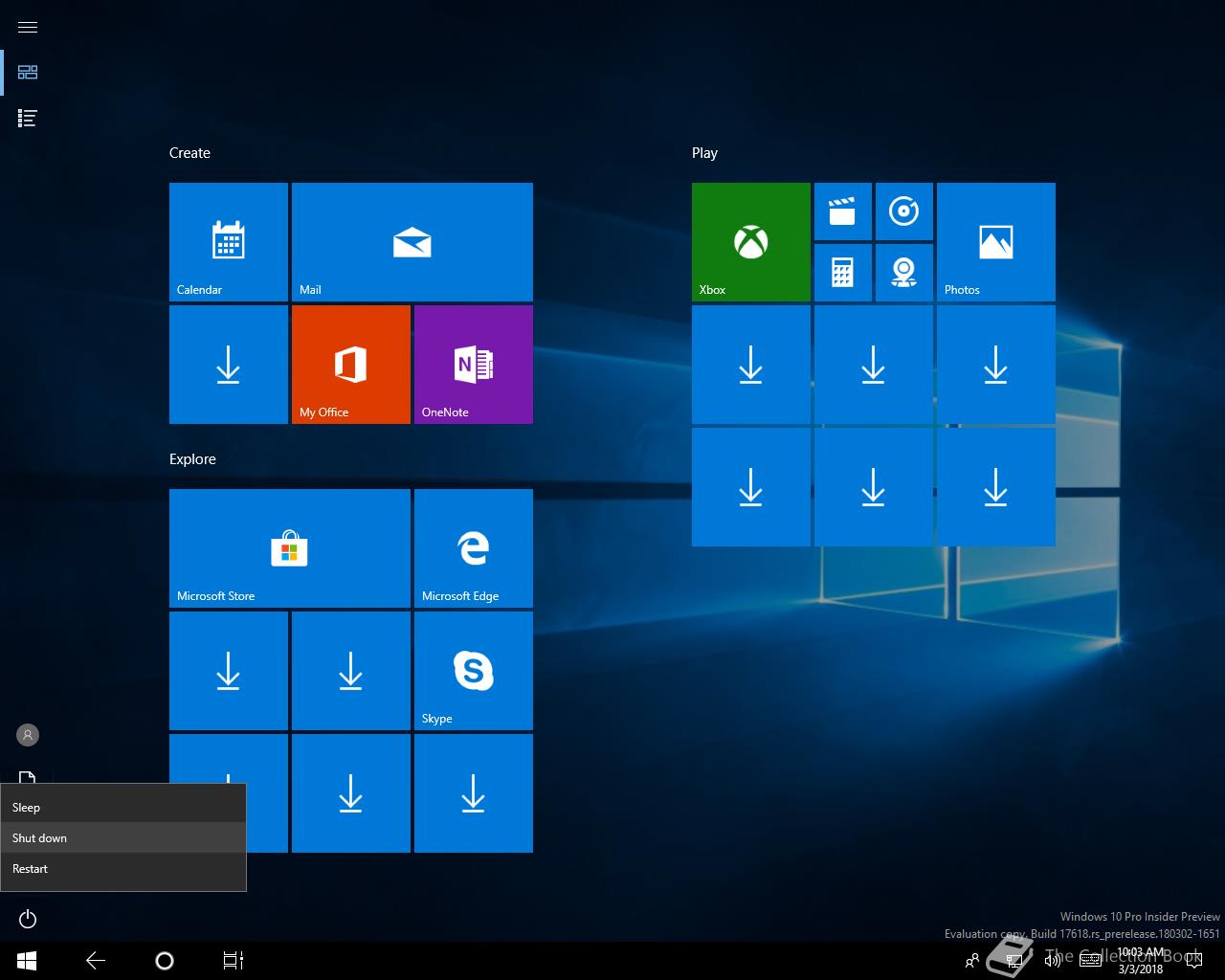
Task: Show the Pinned tiles view
Action: coord(28,72)
